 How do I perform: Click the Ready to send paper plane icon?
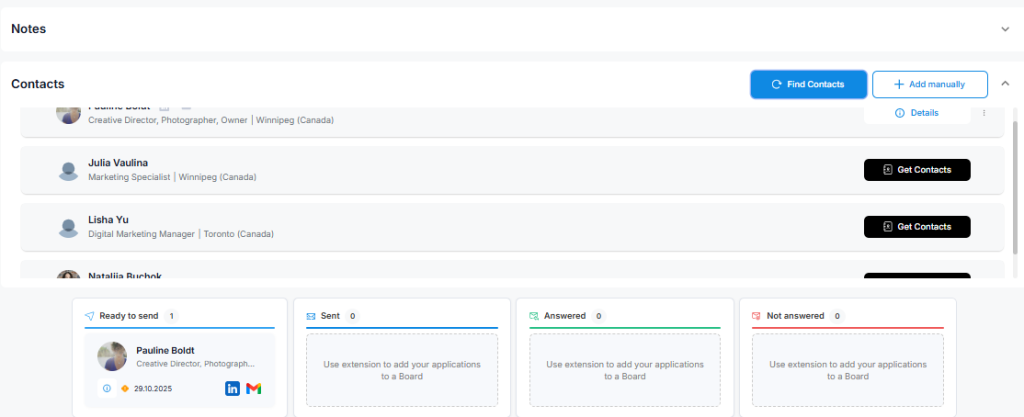tap(89, 316)
